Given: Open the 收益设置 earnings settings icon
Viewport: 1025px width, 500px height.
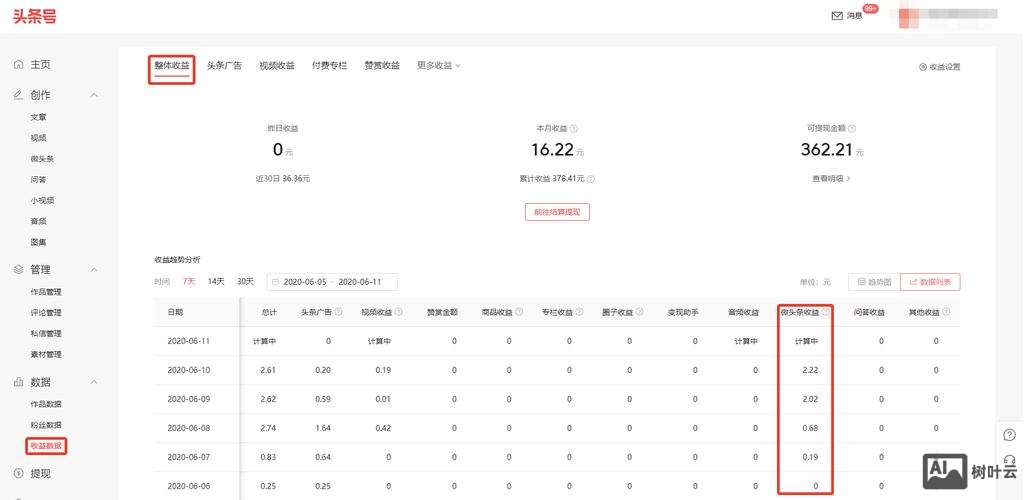Looking at the screenshot, I should coord(922,67).
